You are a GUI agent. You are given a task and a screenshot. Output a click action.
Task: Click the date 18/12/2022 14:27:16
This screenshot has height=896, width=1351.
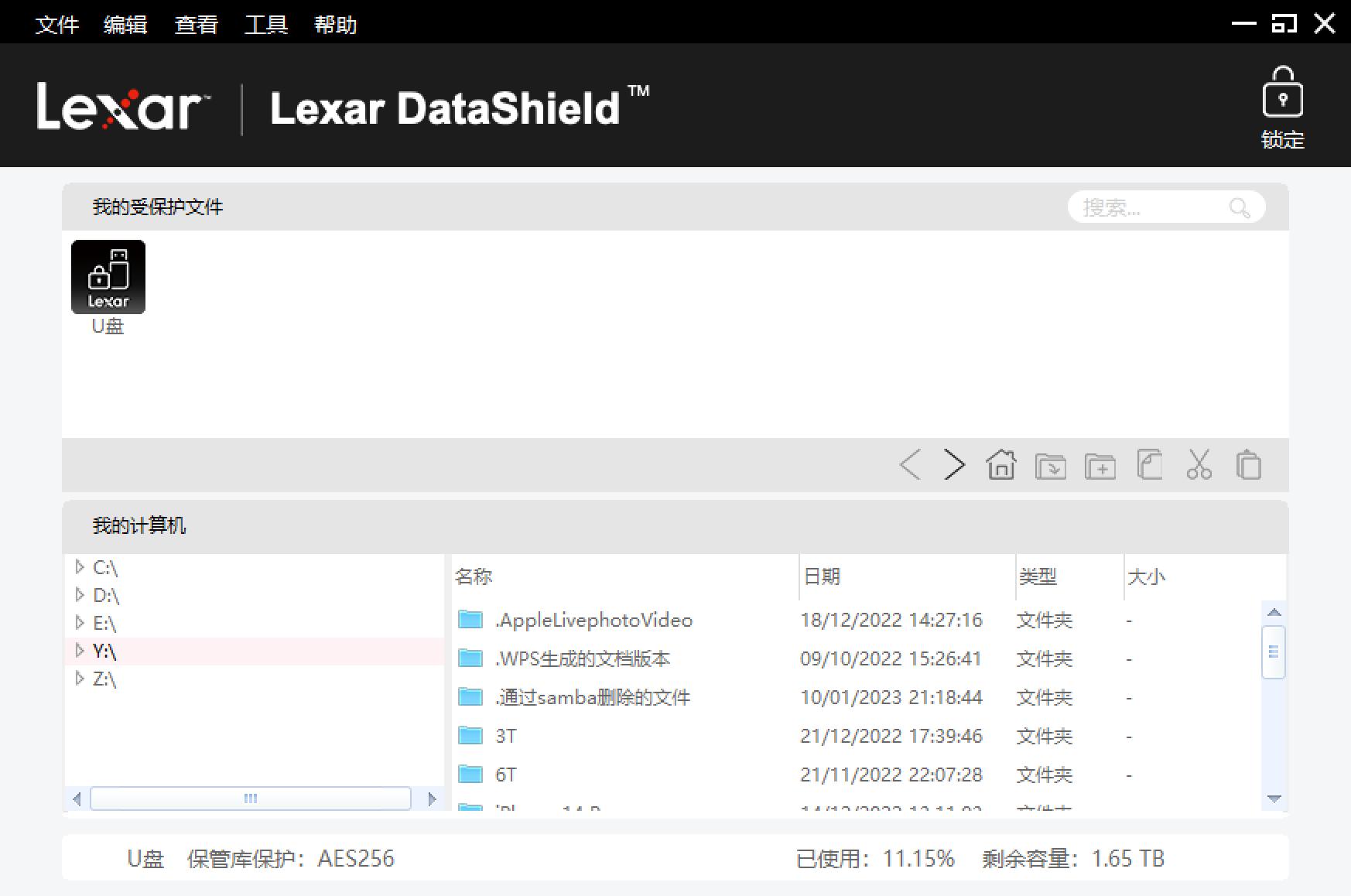pos(891,620)
